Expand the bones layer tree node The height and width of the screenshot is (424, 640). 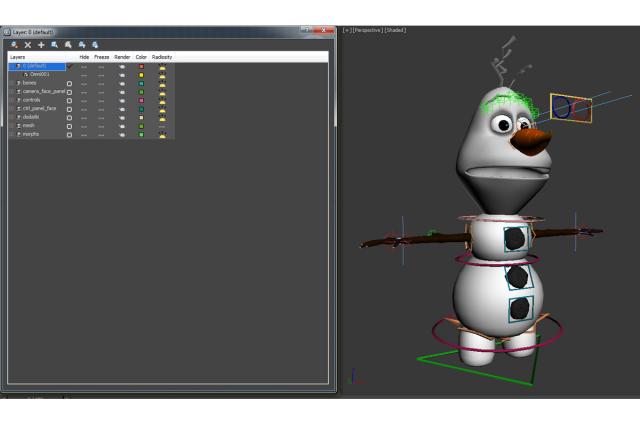[11, 83]
